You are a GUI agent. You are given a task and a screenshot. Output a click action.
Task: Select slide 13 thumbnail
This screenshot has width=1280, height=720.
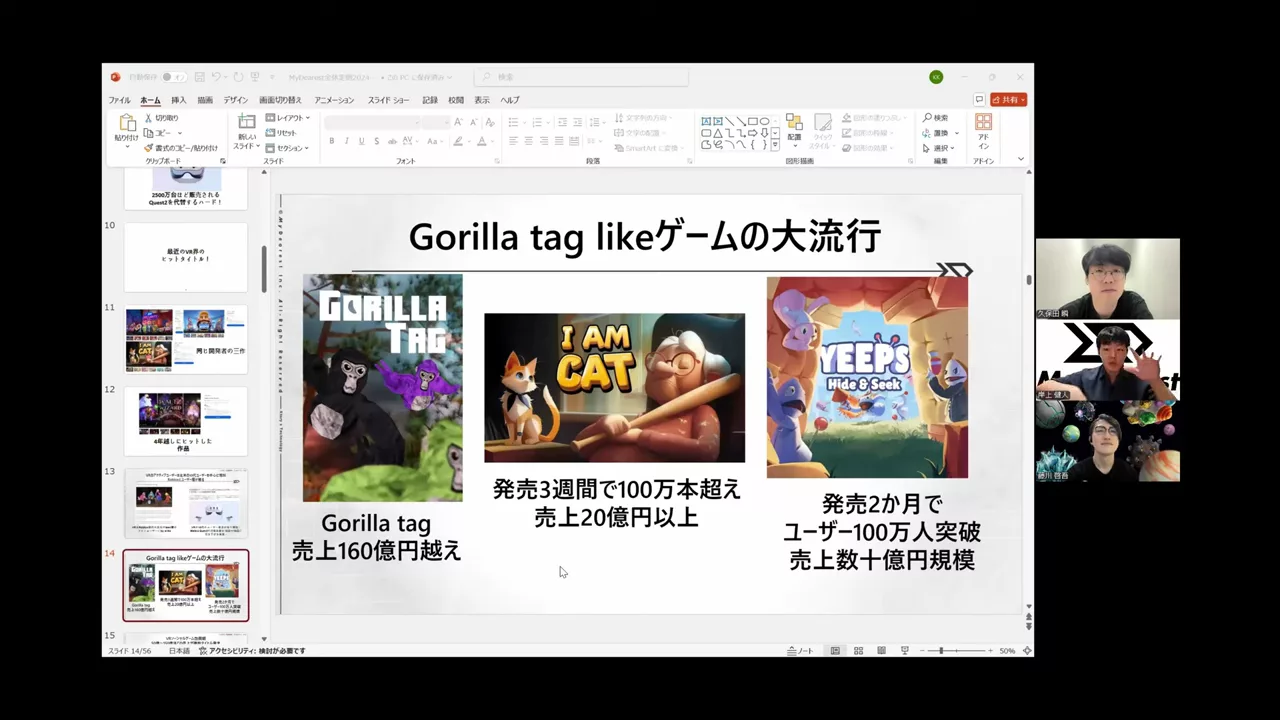click(186, 503)
